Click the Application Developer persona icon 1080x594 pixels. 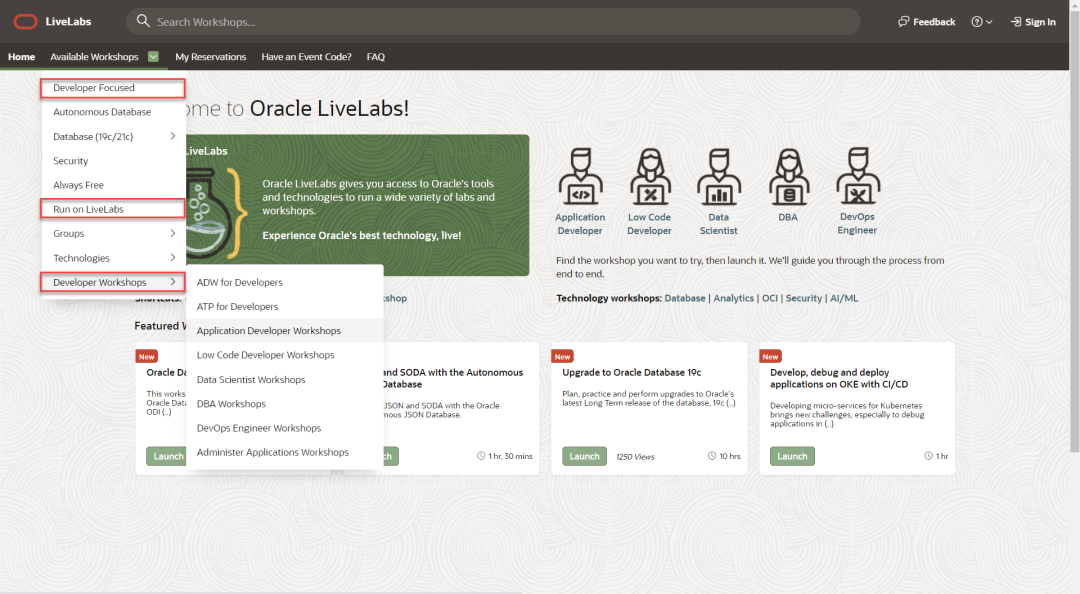pyautogui.click(x=580, y=176)
